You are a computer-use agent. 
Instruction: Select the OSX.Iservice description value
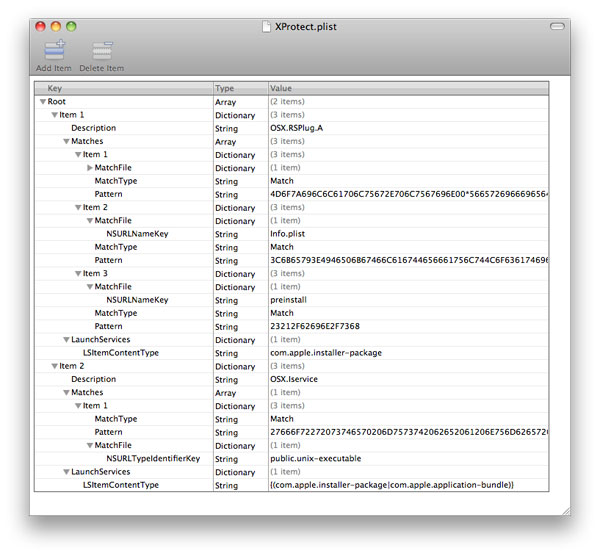(294, 379)
